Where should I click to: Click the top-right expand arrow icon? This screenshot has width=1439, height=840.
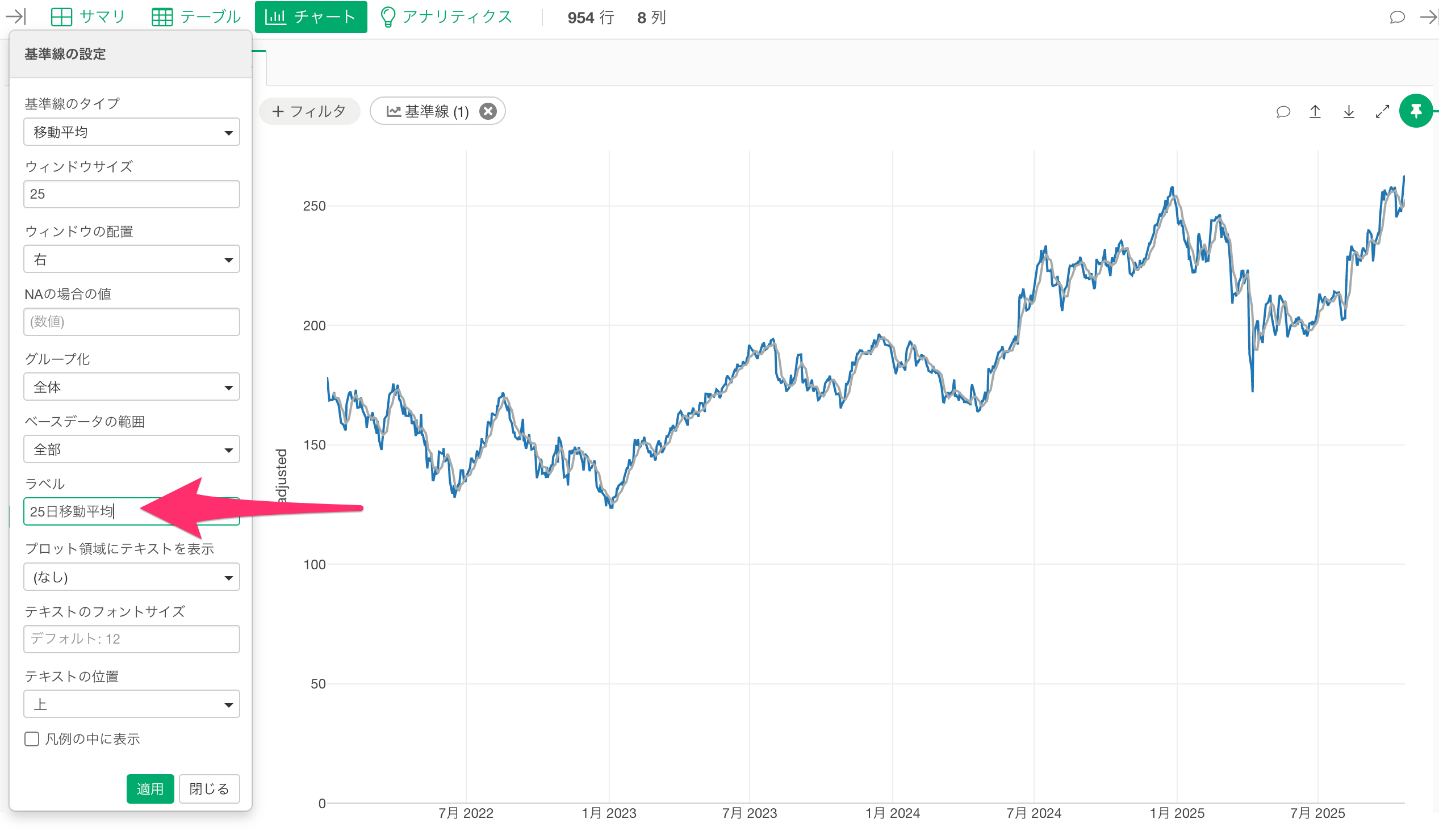[1428, 17]
